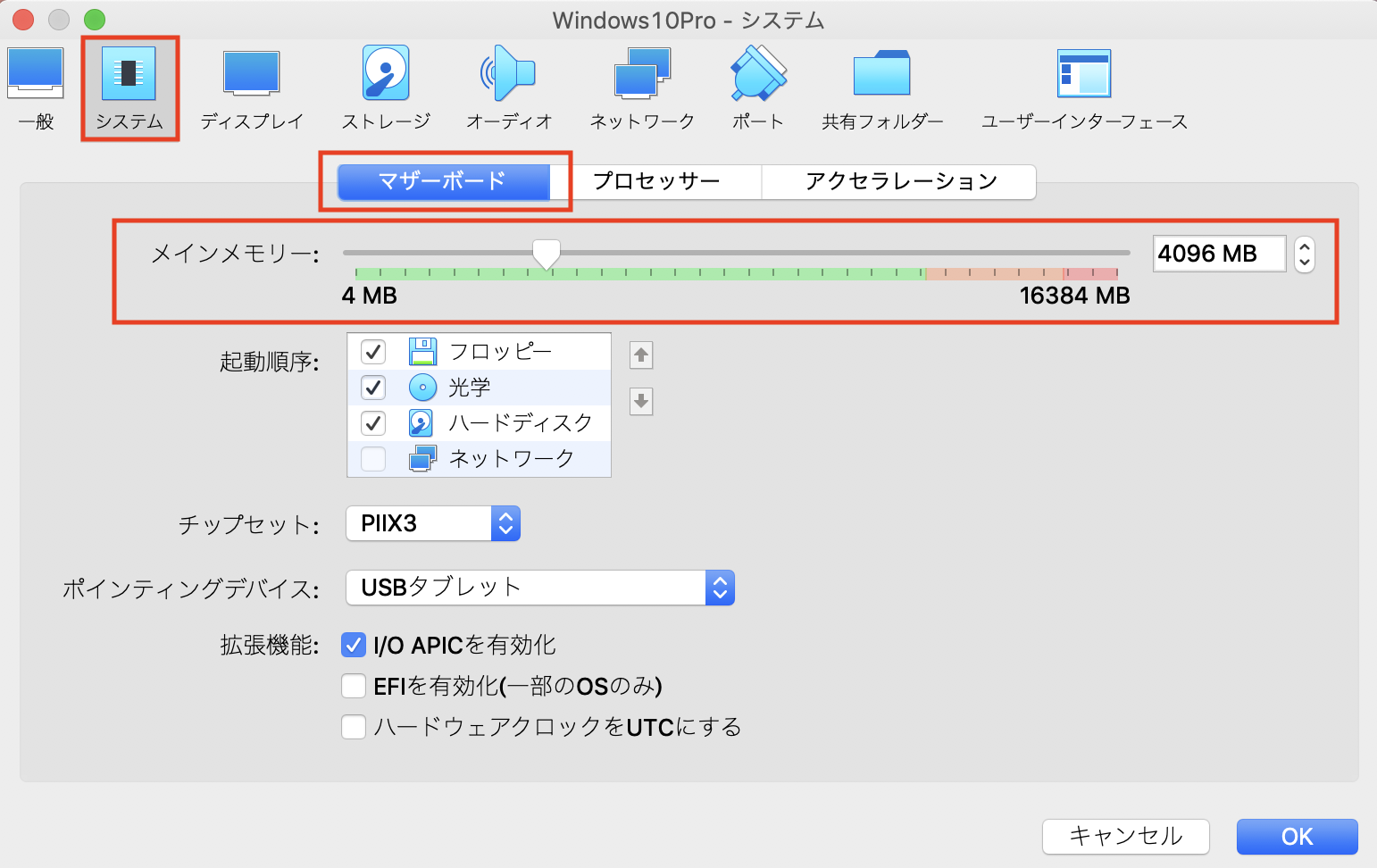This screenshot has height=868, width=1377.
Task: Confirm settings with the OK button
Action: point(1298,837)
